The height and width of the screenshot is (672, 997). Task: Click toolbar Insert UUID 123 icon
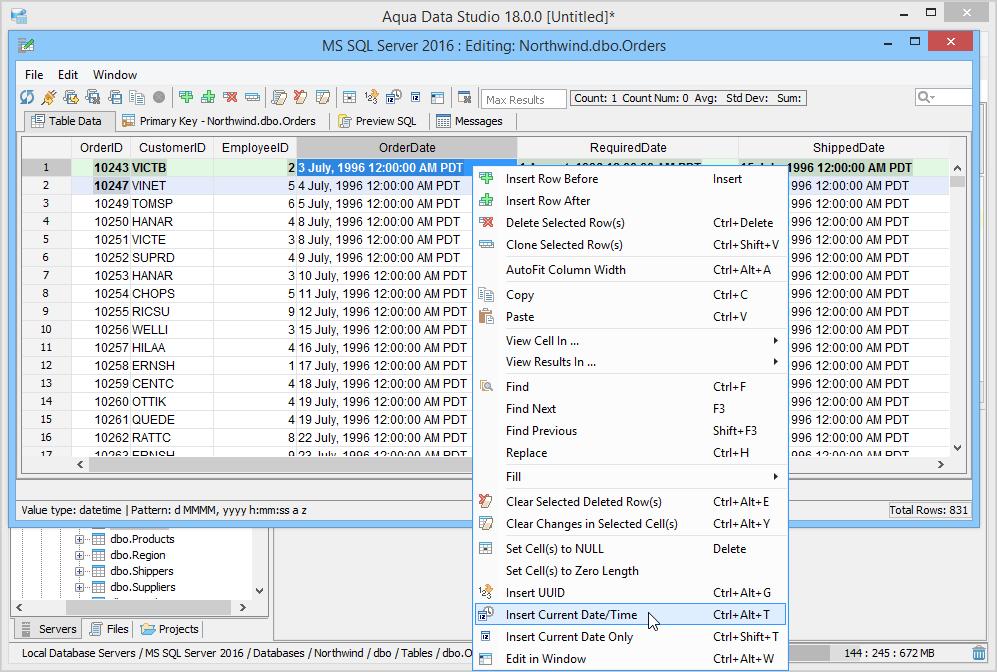371,97
